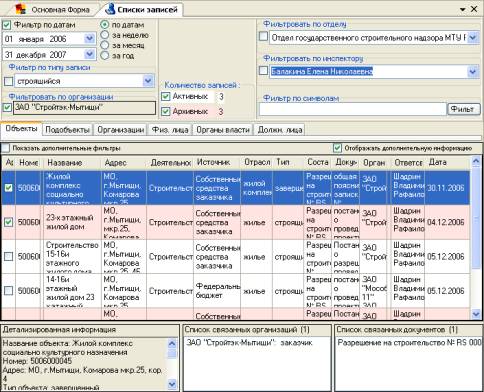Select the за месяц radio button
The image size is (484, 392).
(x=105, y=45)
